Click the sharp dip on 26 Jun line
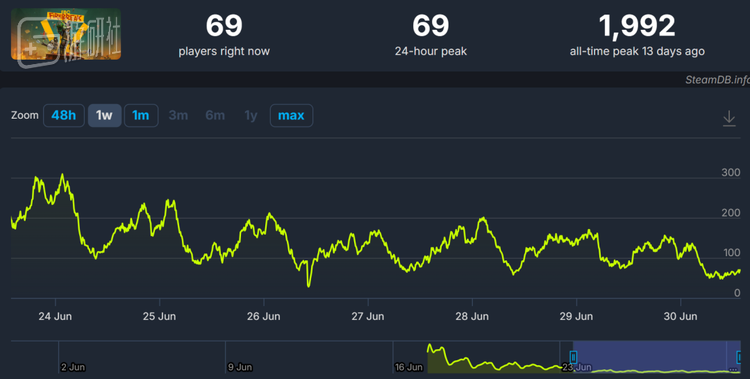This screenshot has width=750, height=379. [x=309, y=285]
